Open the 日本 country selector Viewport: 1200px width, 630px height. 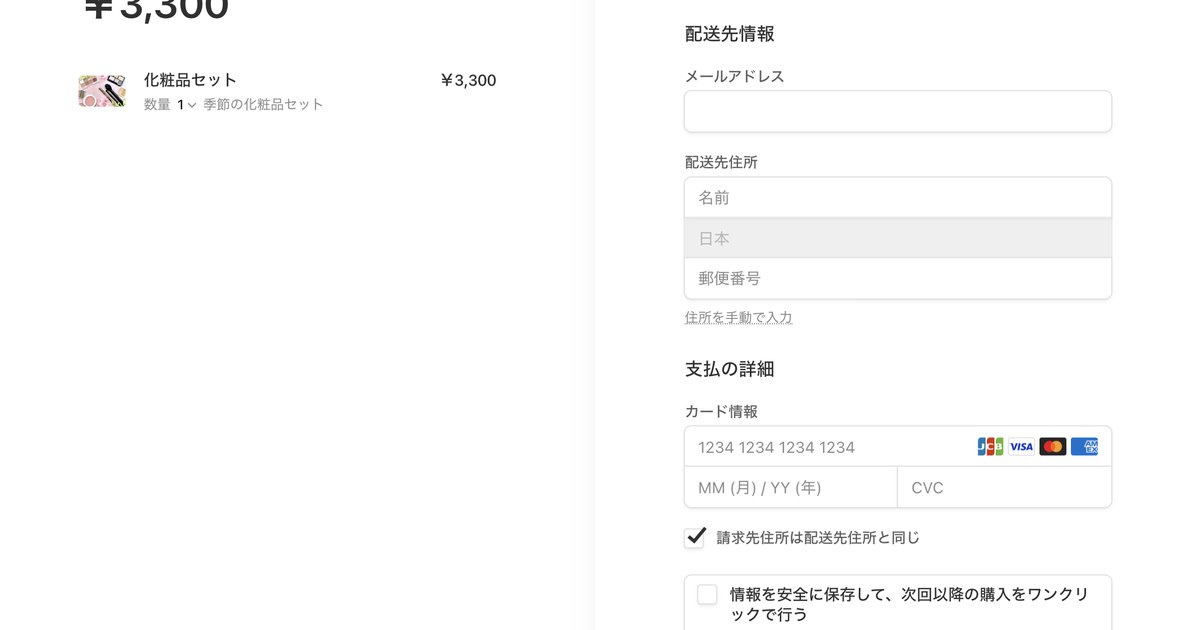point(897,238)
